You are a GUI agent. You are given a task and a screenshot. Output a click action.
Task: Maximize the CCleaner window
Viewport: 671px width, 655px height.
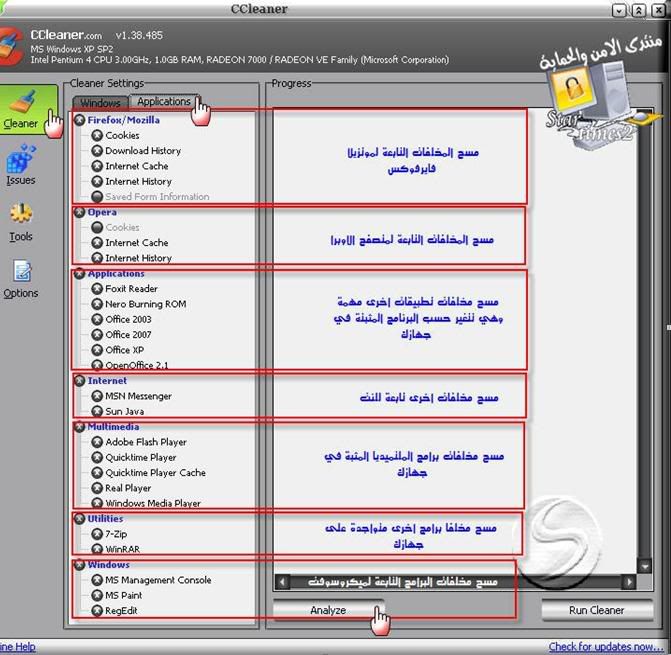tap(638, 10)
